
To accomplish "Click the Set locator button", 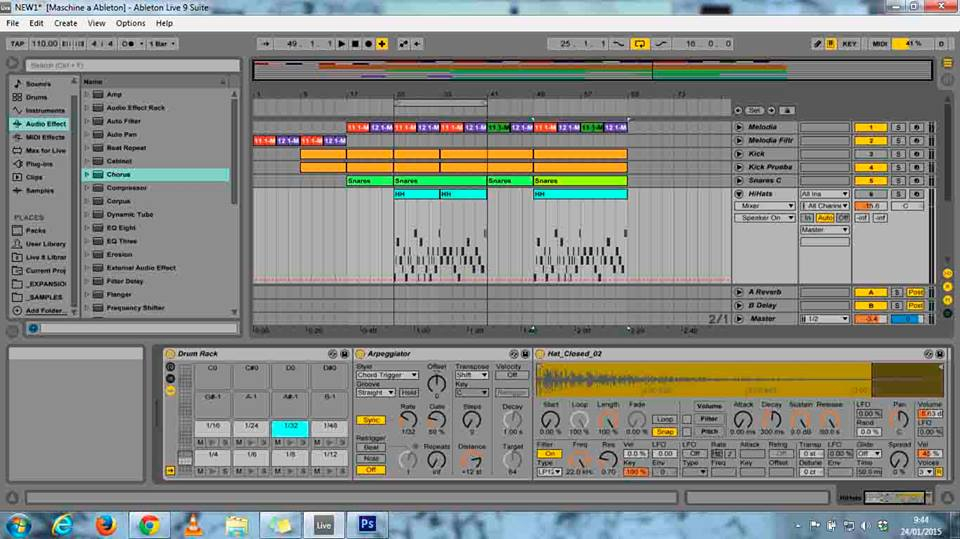I will tap(754, 110).
